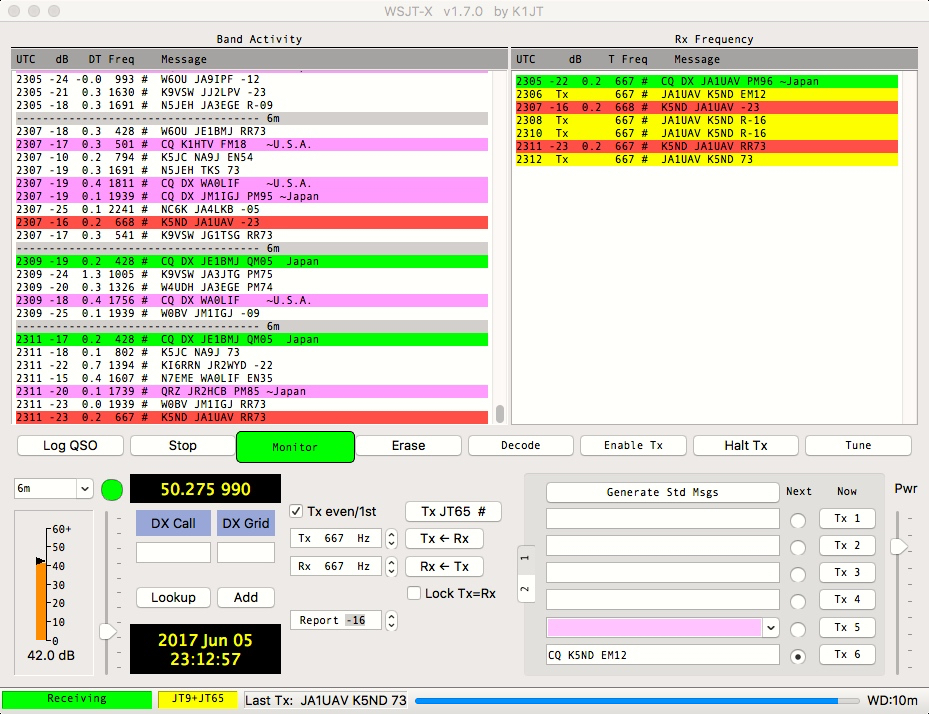Click Rx Frequency row 'CQ DX JA1UAV PM96'
The width and height of the screenshot is (929, 714).
pyautogui.click(x=707, y=82)
